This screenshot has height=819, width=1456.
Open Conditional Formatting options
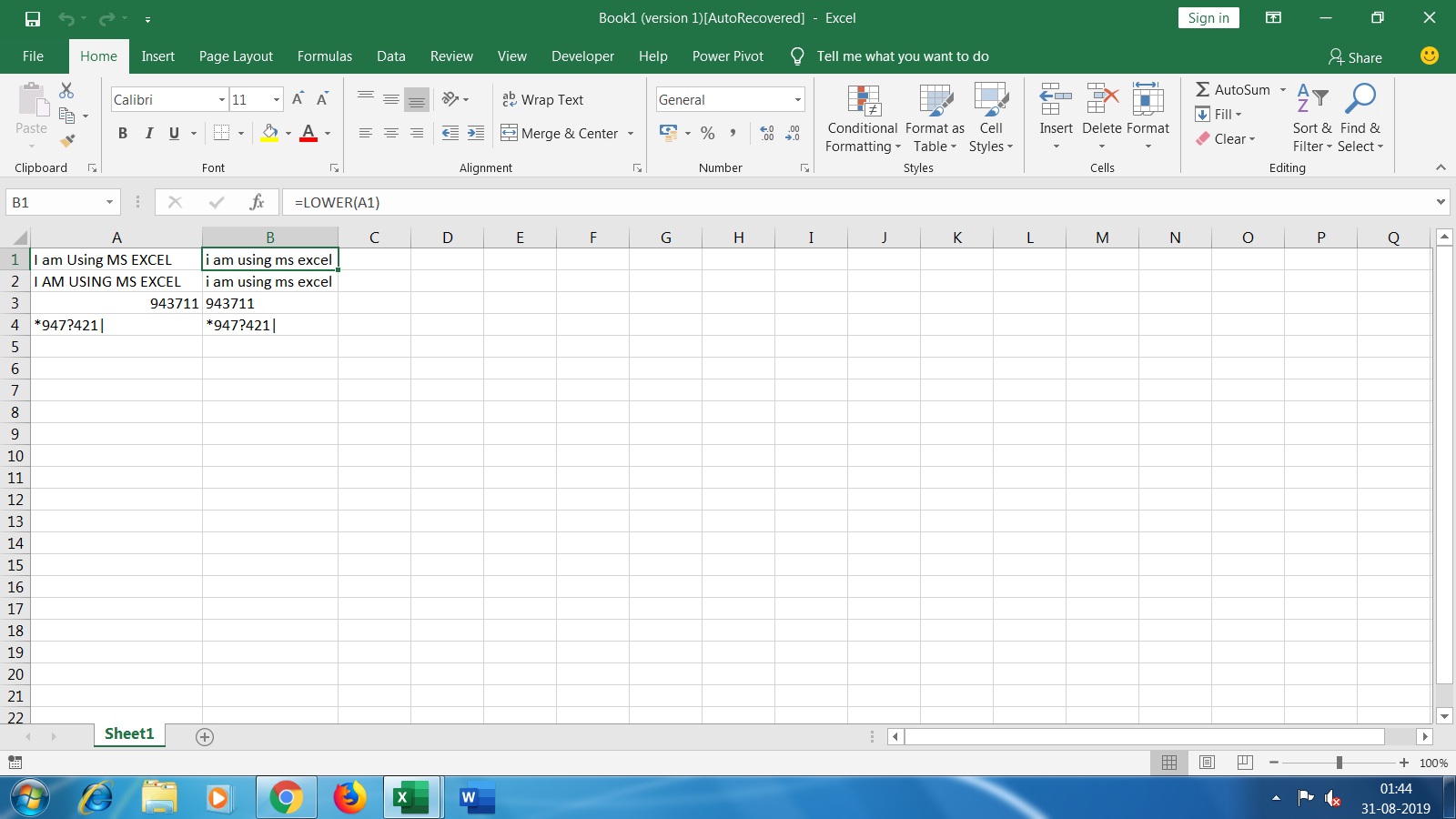tap(861, 120)
